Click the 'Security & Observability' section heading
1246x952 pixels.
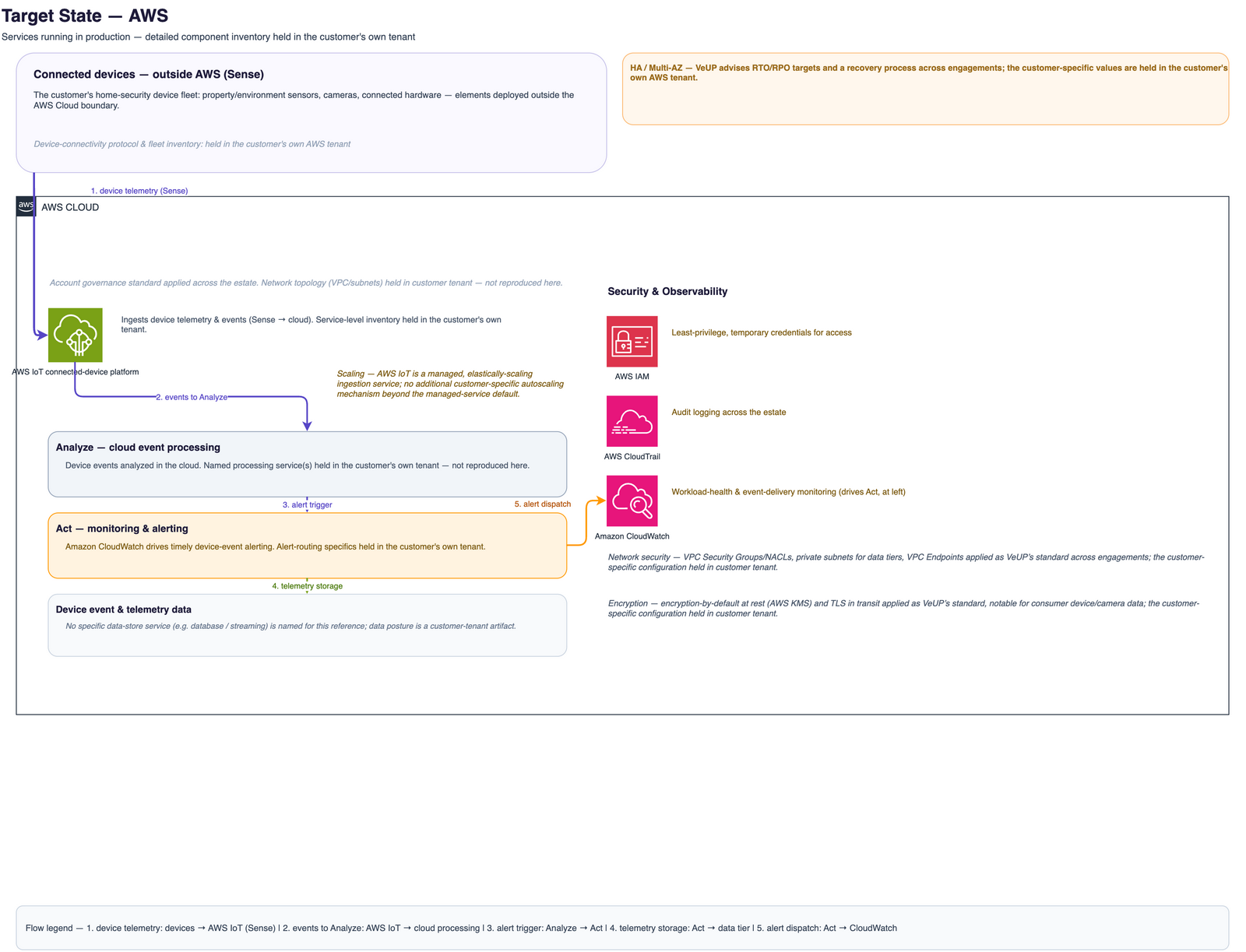667,291
